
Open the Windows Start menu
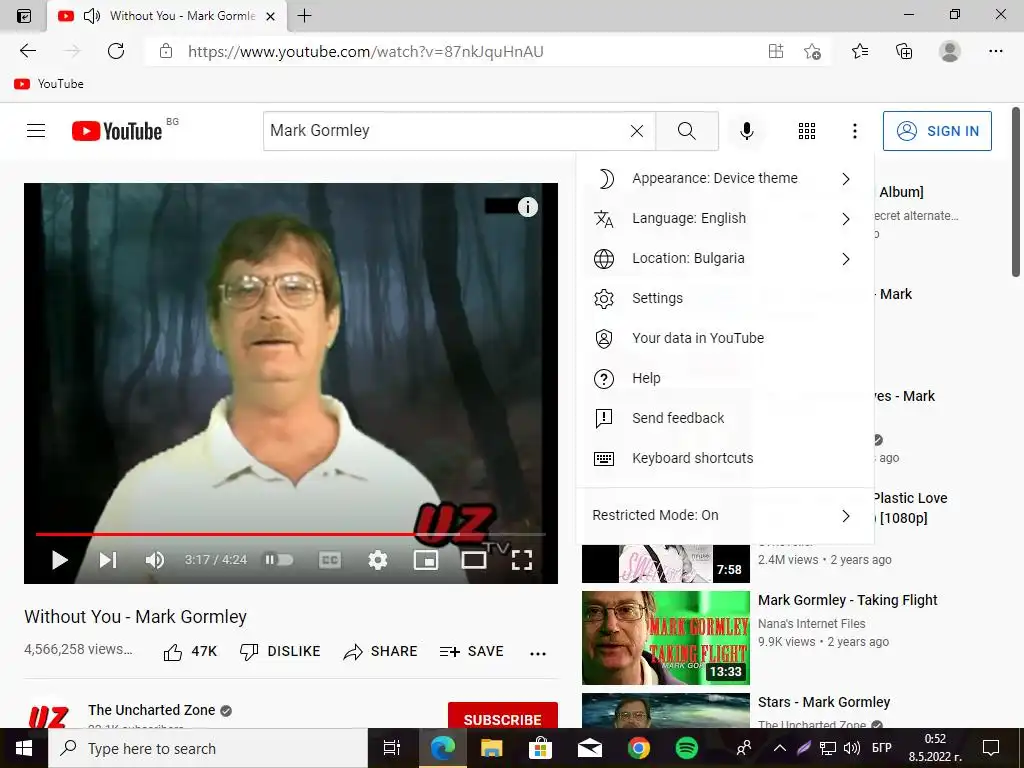click(24, 748)
